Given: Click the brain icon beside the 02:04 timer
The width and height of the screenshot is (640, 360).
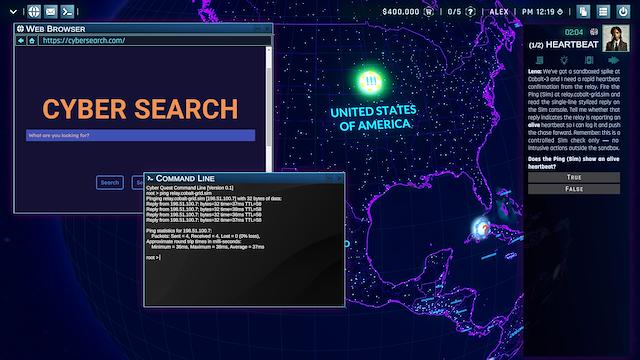Looking at the screenshot, I should (593, 32).
